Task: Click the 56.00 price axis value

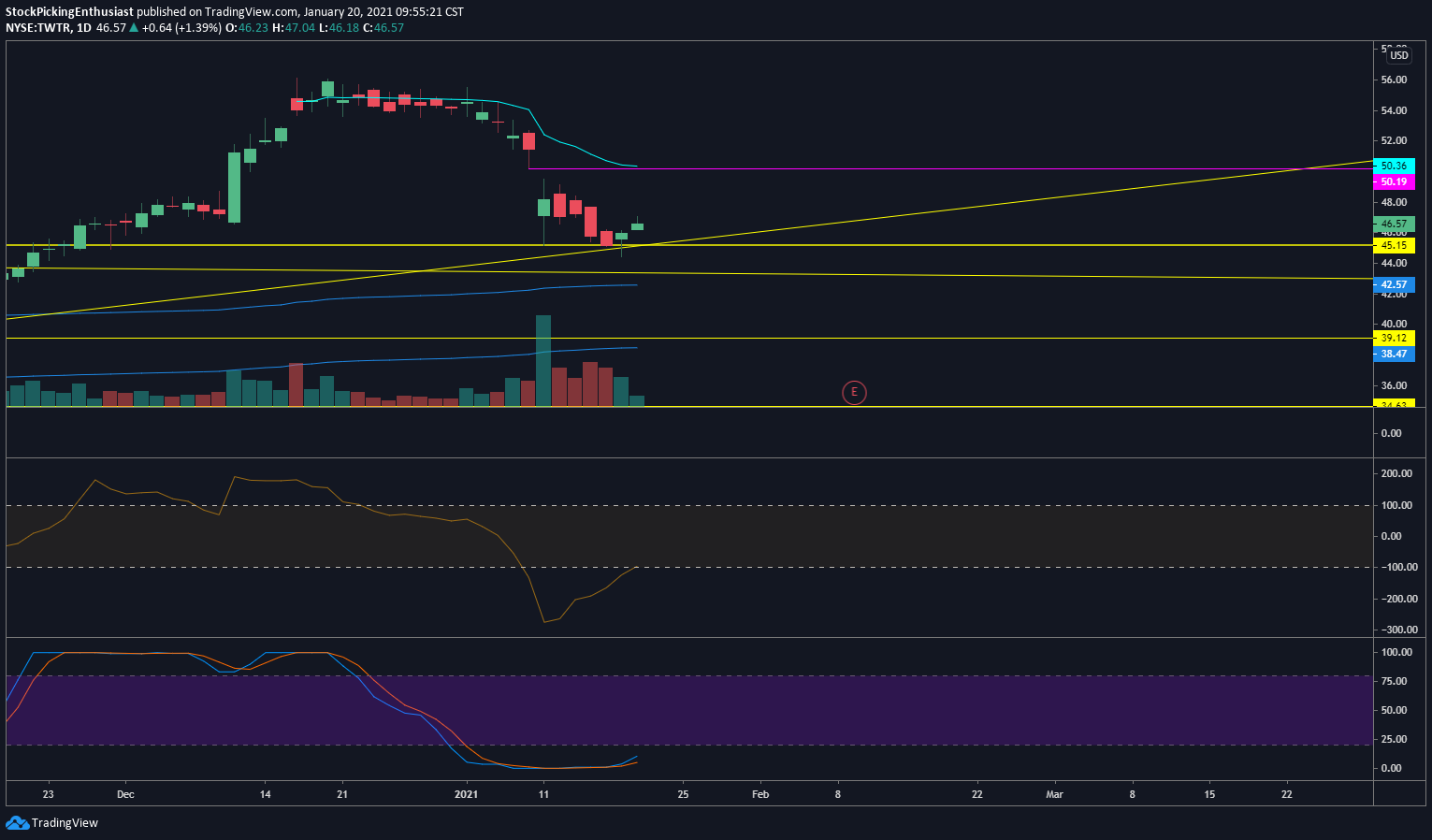Action: [1394, 80]
